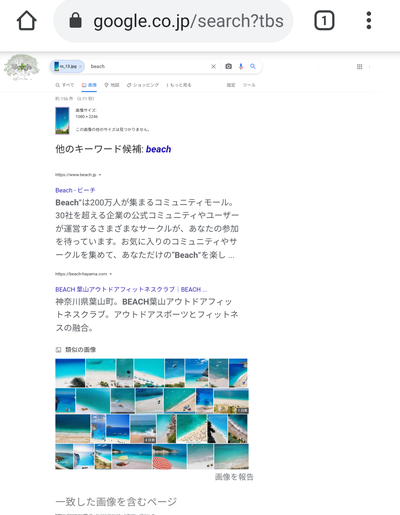Switch to the すべて search tab
The height and width of the screenshot is (515, 400).
(x=65, y=85)
